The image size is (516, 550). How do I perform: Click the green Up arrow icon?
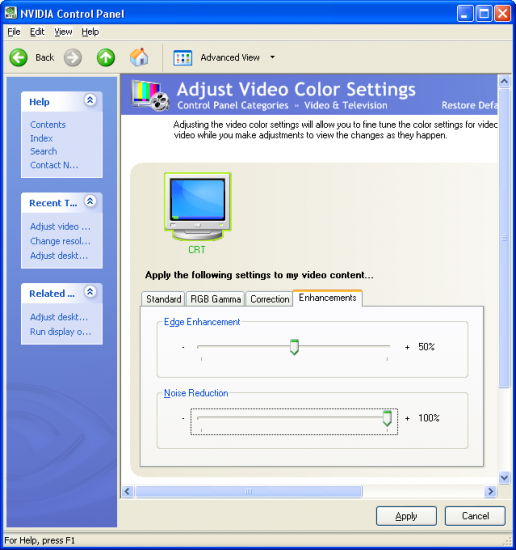pos(106,58)
